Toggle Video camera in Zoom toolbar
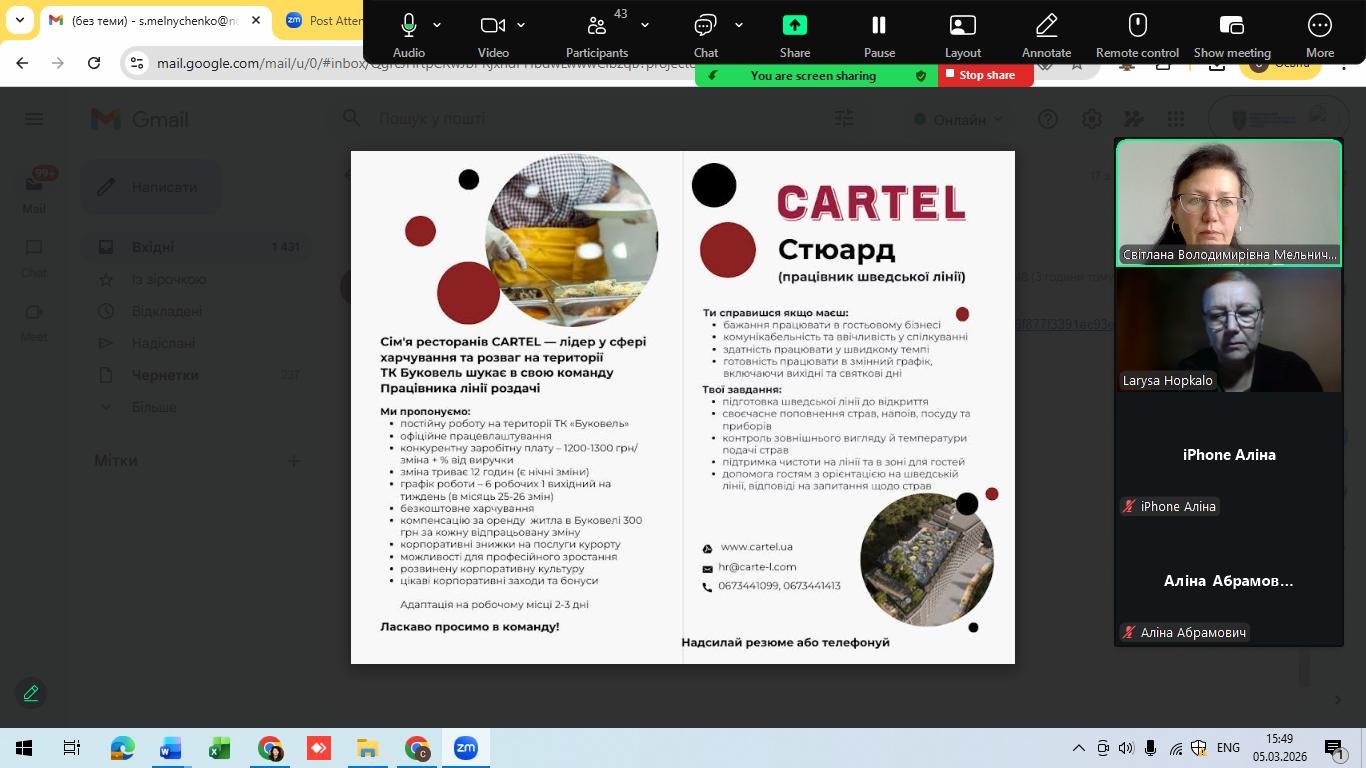This screenshot has width=1366, height=768. pos(492,26)
